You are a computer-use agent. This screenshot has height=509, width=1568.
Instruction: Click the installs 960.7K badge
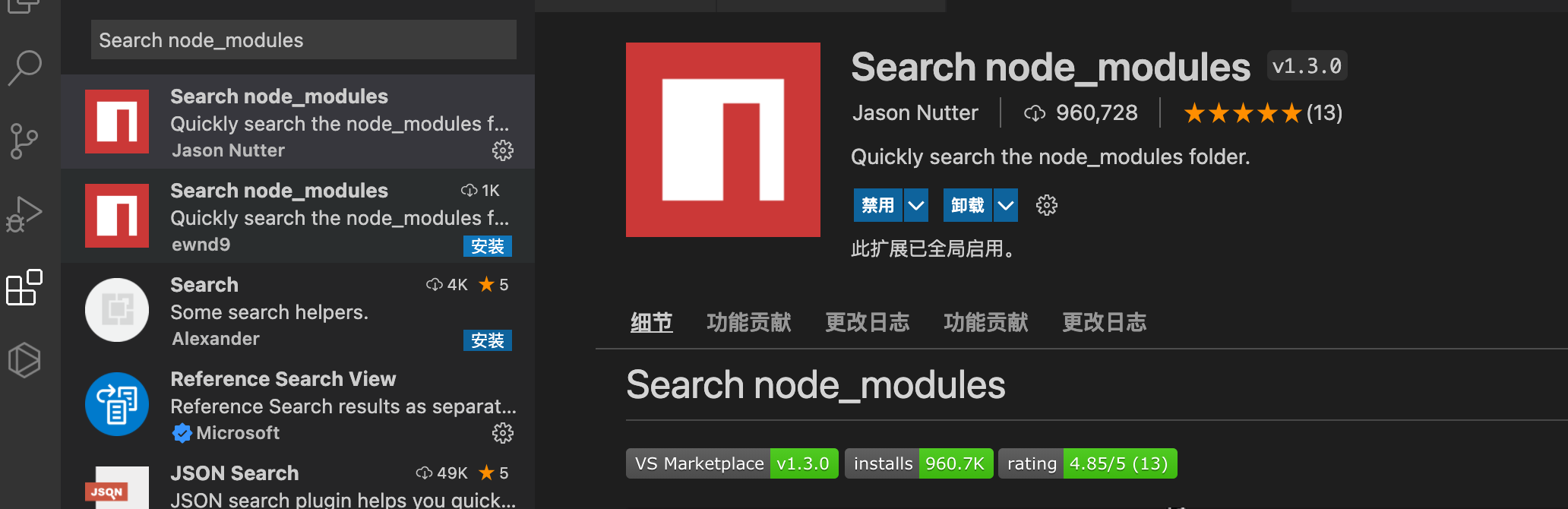click(x=919, y=463)
